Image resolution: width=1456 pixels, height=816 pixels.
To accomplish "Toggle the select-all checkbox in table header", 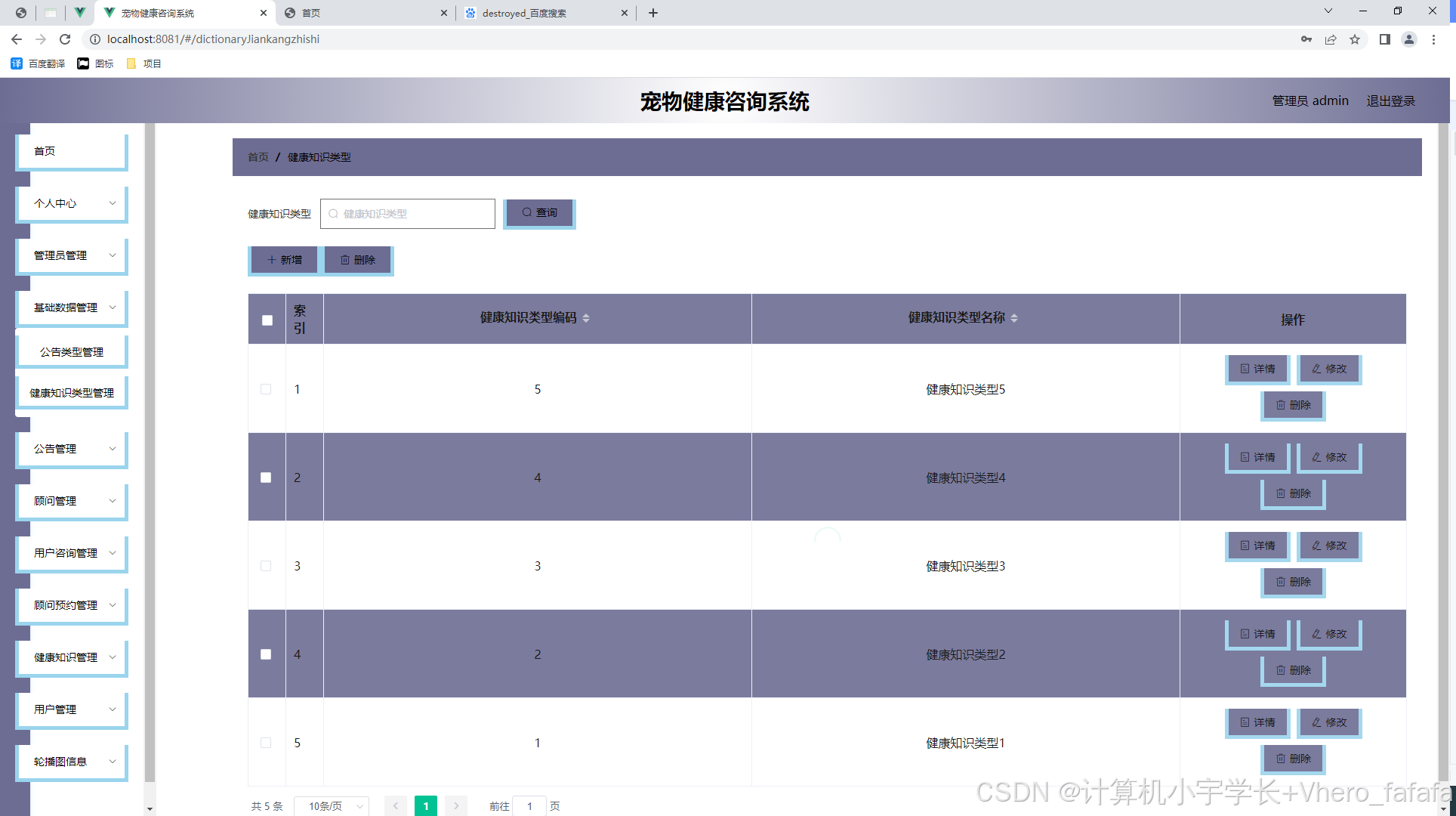I will [x=267, y=320].
